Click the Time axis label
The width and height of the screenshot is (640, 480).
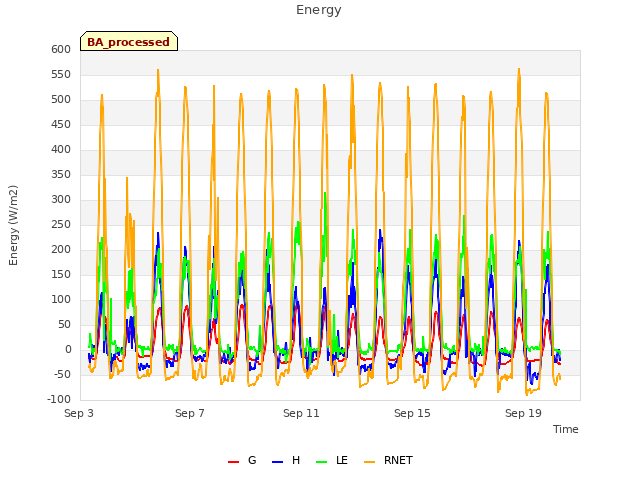[566, 429]
